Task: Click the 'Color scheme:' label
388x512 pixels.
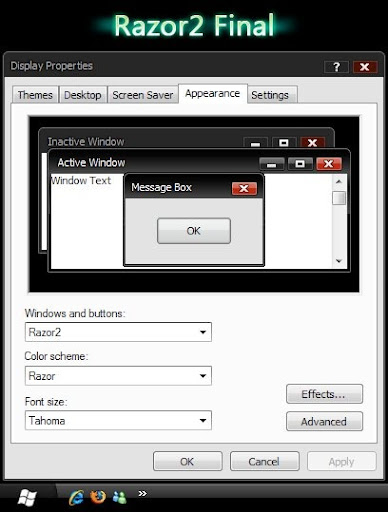Action: 56,356
